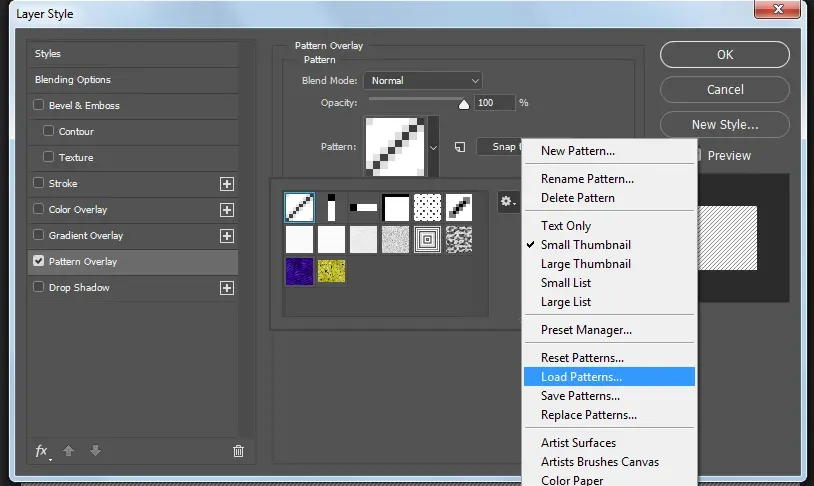This screenshot has width=814, height=486.
Task: Click the Cancel button
Action: pos(725,89)
